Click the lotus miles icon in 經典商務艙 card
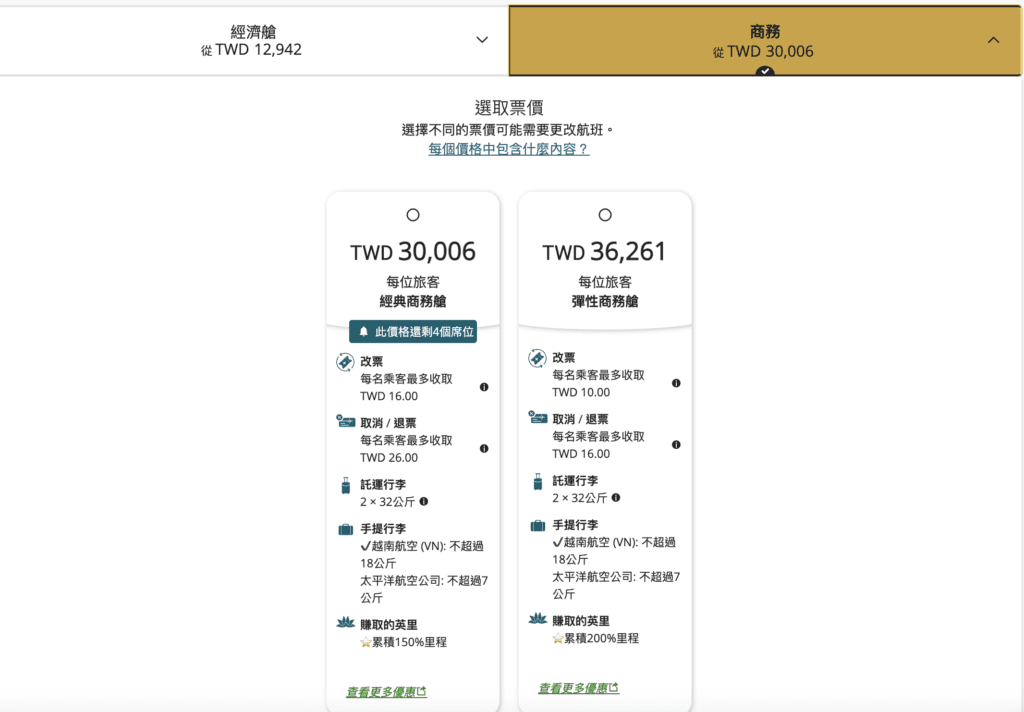The image size is (1024, 712). [345, 622]
